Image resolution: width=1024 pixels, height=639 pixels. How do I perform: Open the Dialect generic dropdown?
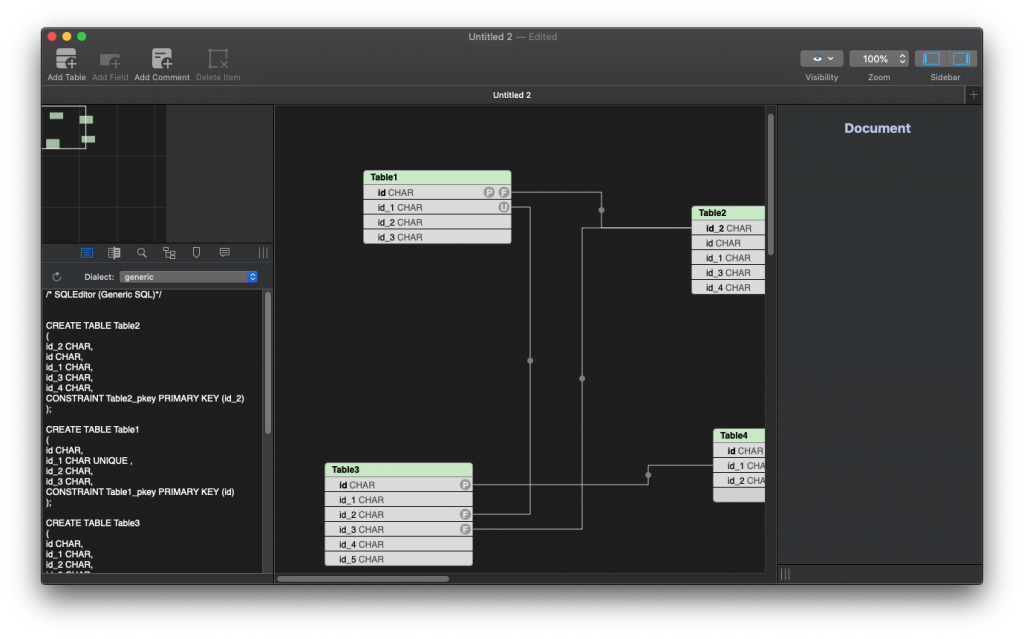(188, 277)
